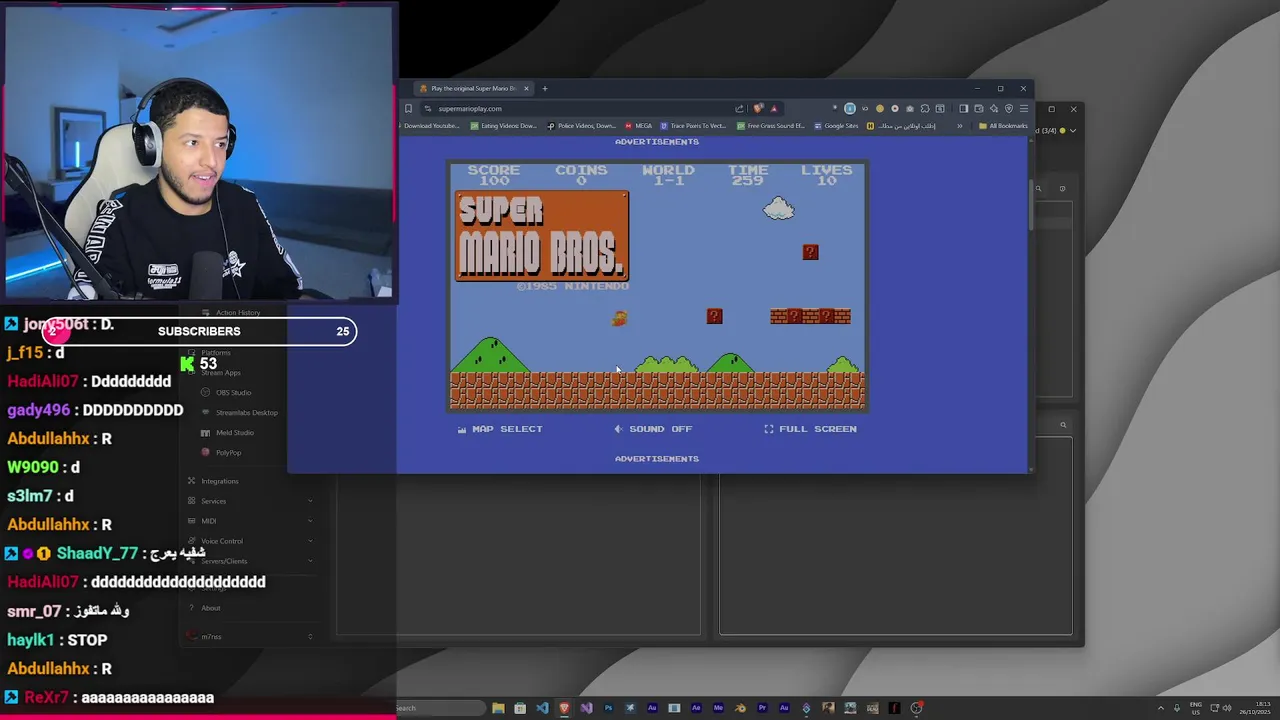Toggle the SOUND OFF control under the game
Screen dimensions: 1280x720
click(653, 429)
